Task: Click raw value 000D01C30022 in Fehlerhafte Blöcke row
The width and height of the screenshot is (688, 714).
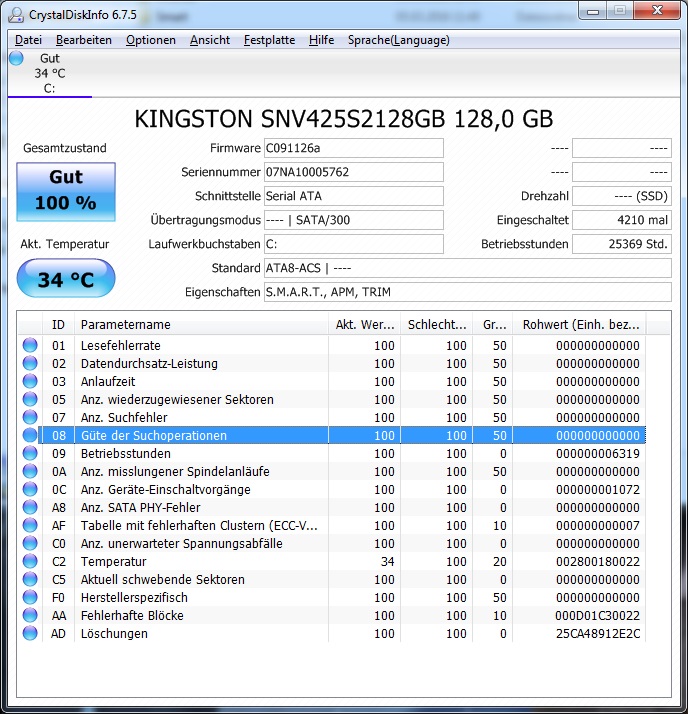Action: coord(597,616)
